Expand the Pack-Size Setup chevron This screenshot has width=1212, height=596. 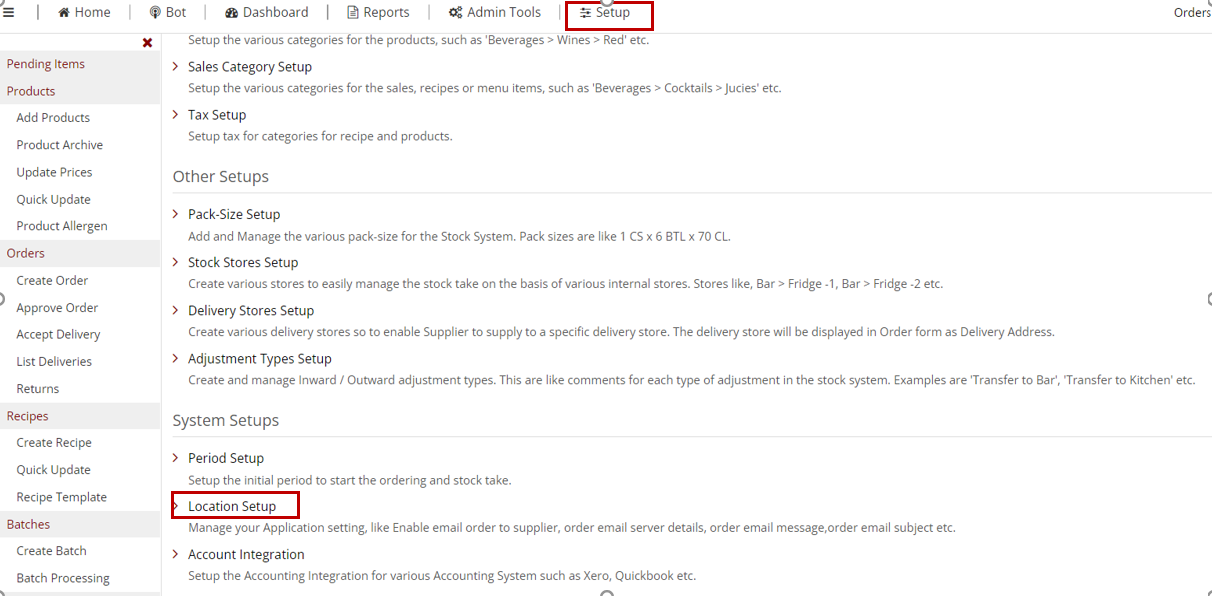pyautogui.click(x=176, y=214)
